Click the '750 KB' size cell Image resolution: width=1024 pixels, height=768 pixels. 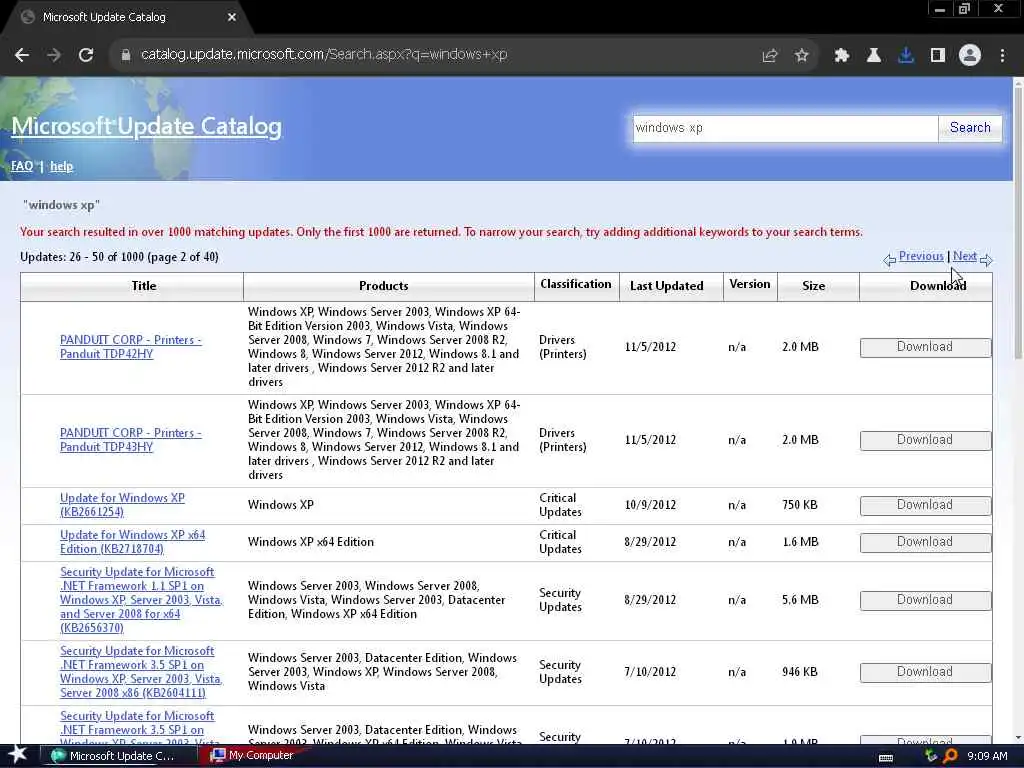coord(799,505)
